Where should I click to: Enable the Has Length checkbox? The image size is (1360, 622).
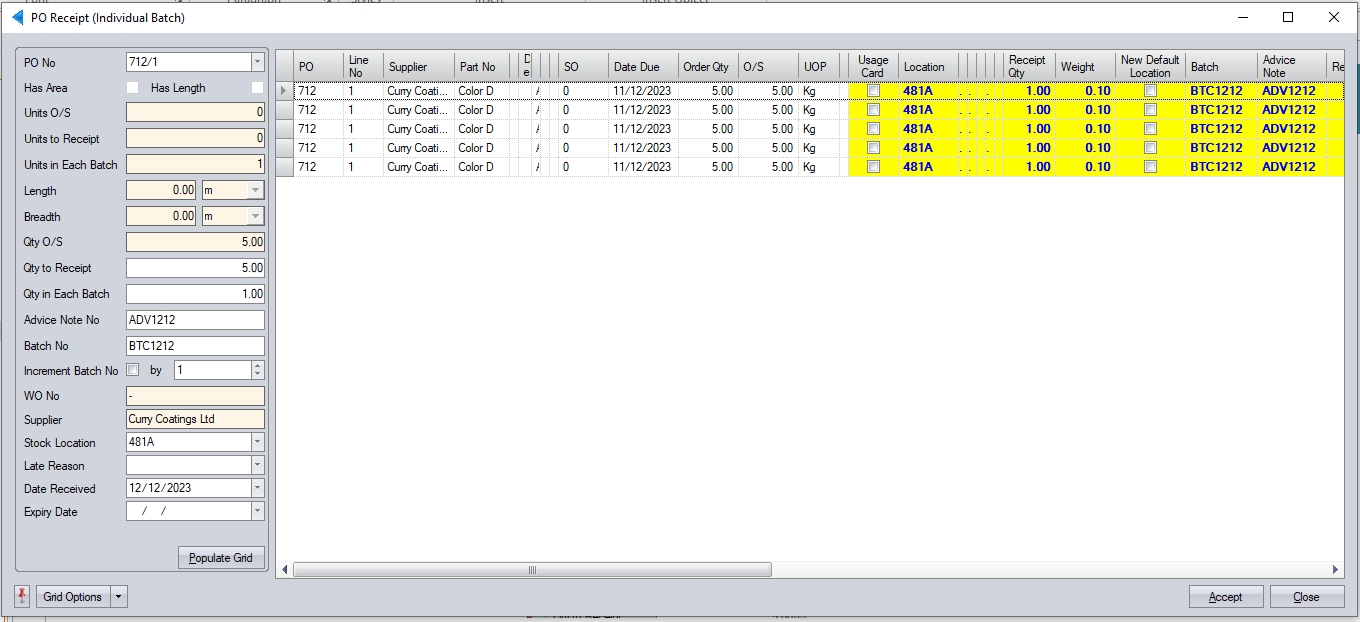(x=257, y=88)
